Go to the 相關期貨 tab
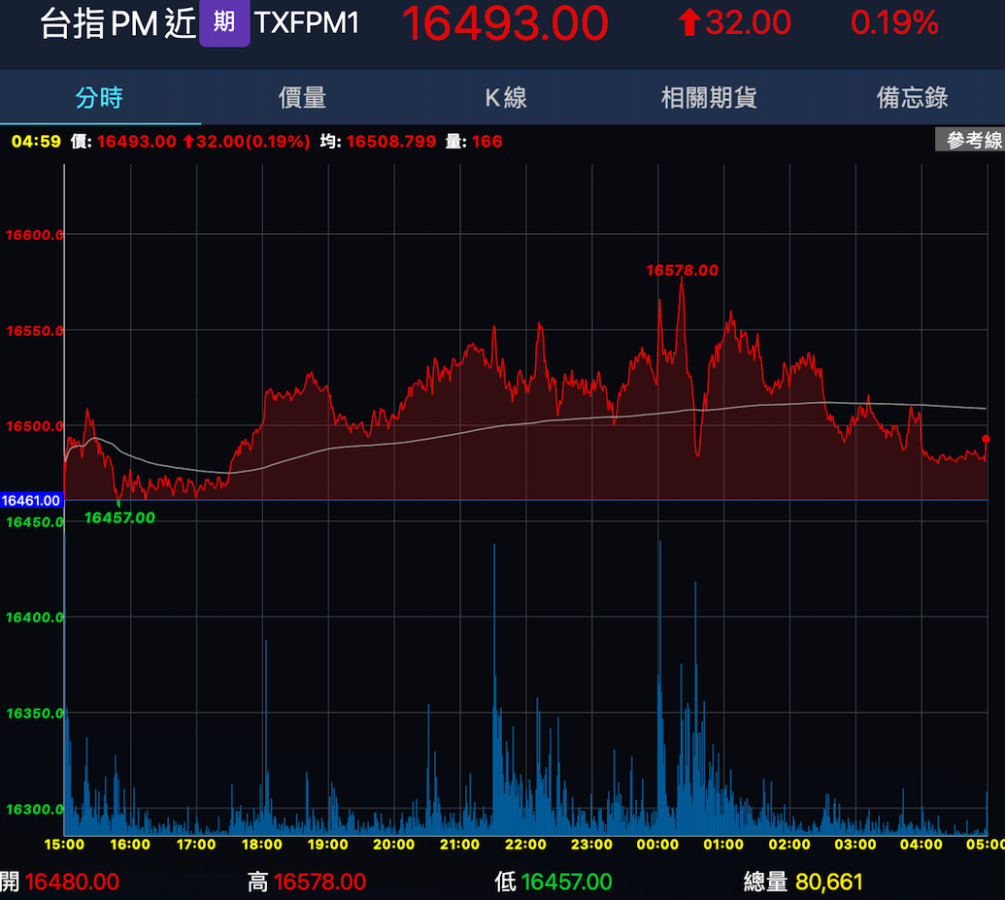 (x=709, y=98)
